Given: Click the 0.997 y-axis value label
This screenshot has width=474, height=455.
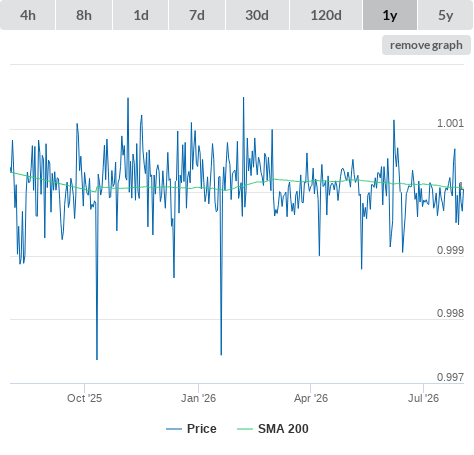Looking at the screenshot, I should click(450, 377).
